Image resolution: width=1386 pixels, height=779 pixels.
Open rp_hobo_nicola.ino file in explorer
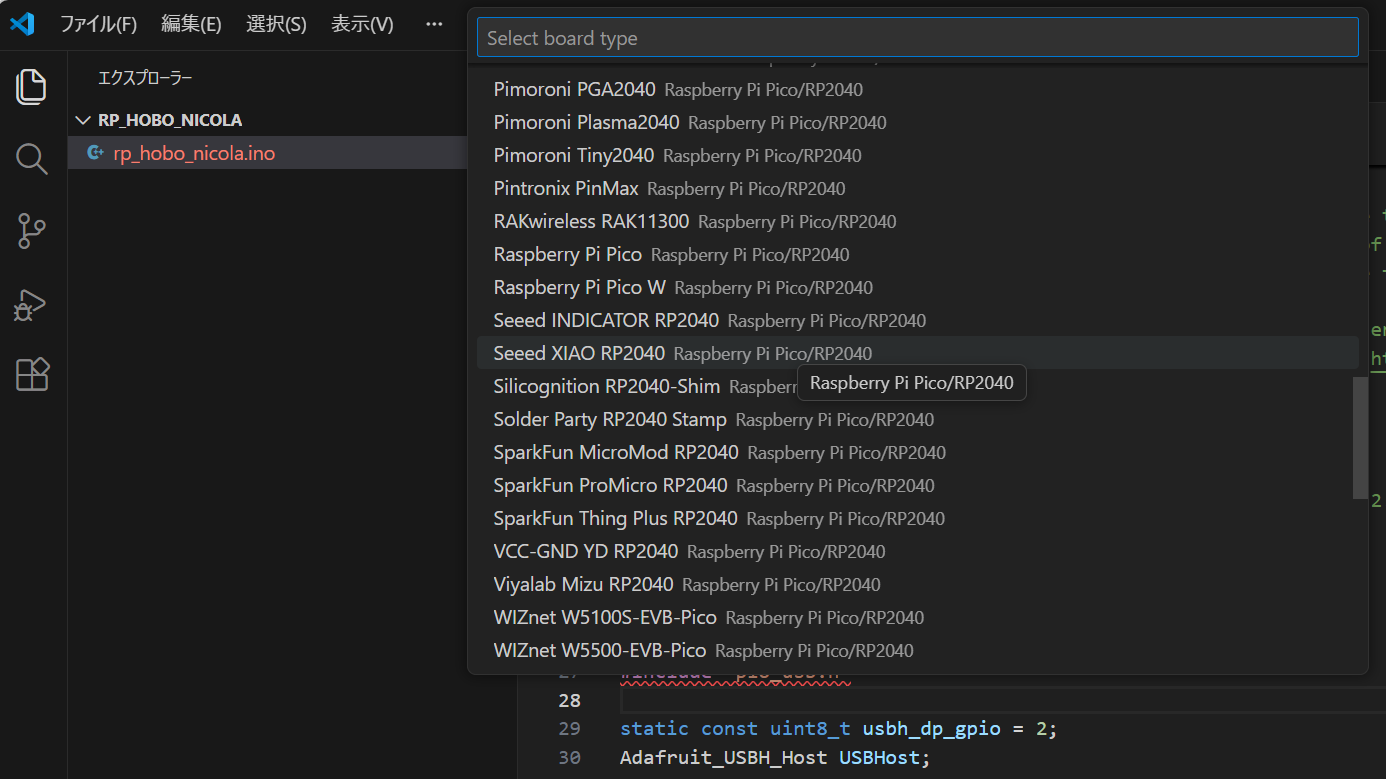(194, 153)
